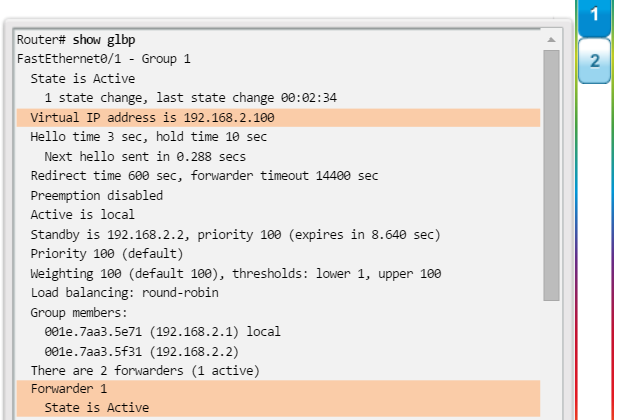Click the member MAC 001e.7aa3.5f31 line
Viewport: 617px width, 420px height.
tap(142, 352)
